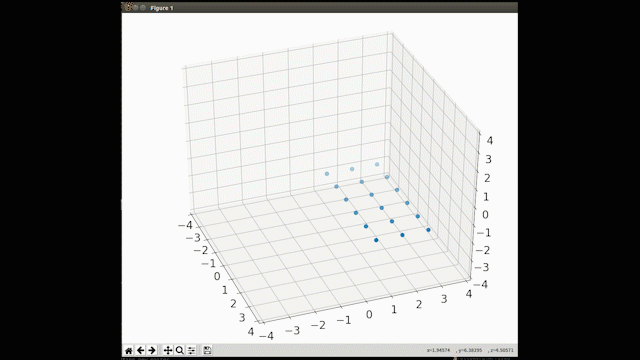Click the faint top-right scatter point
Viewport: 640px width, 360px height.
pos(377,164)
